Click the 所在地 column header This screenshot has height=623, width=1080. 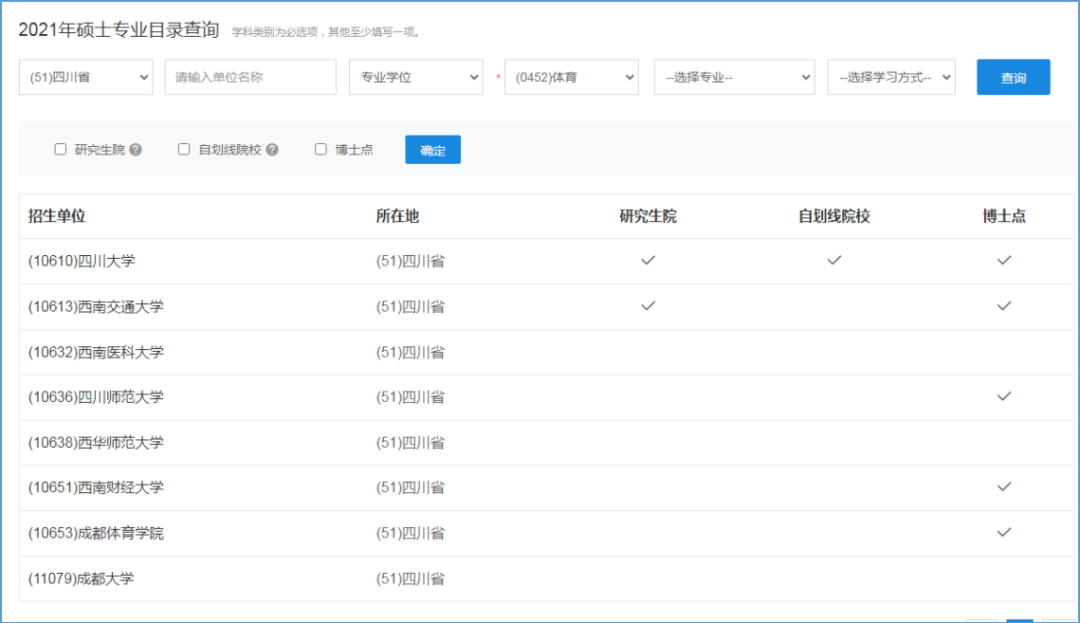pos(397,216)
